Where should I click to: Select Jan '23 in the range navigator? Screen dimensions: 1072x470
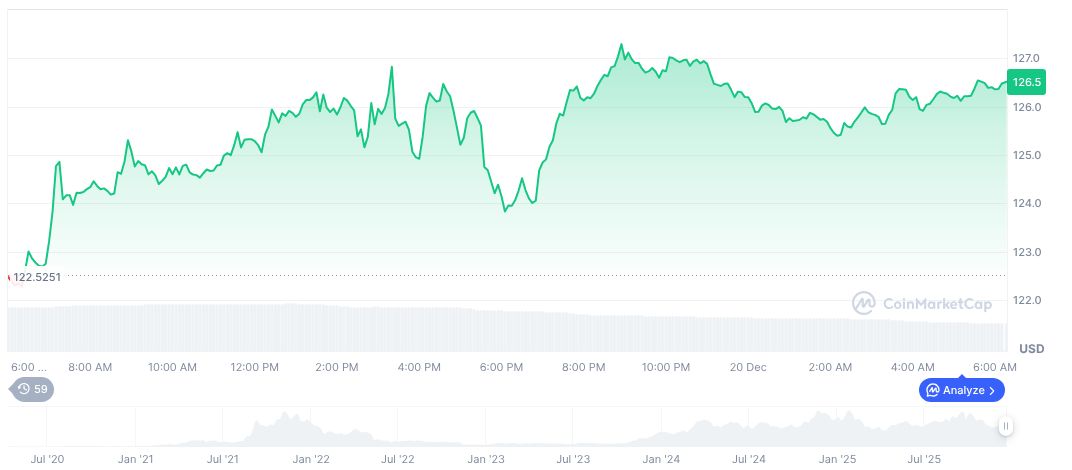click(x=487, y=459)
